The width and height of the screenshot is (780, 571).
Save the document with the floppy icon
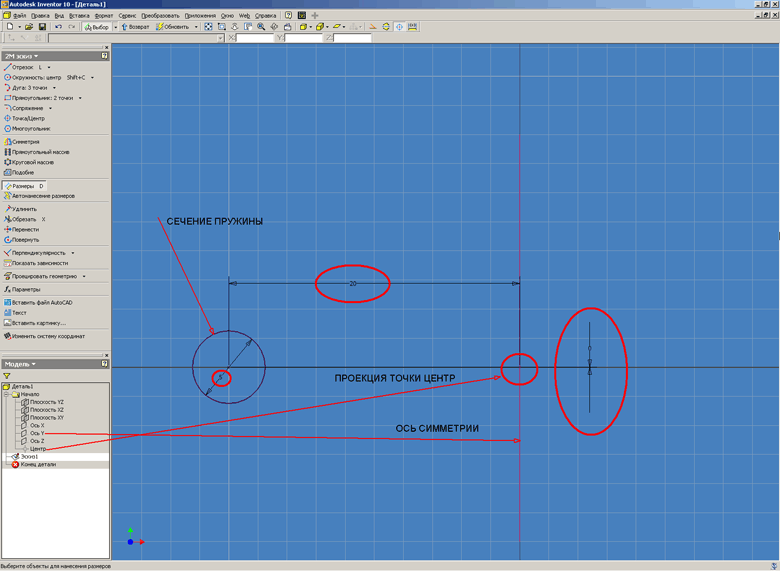pos(42,27)
